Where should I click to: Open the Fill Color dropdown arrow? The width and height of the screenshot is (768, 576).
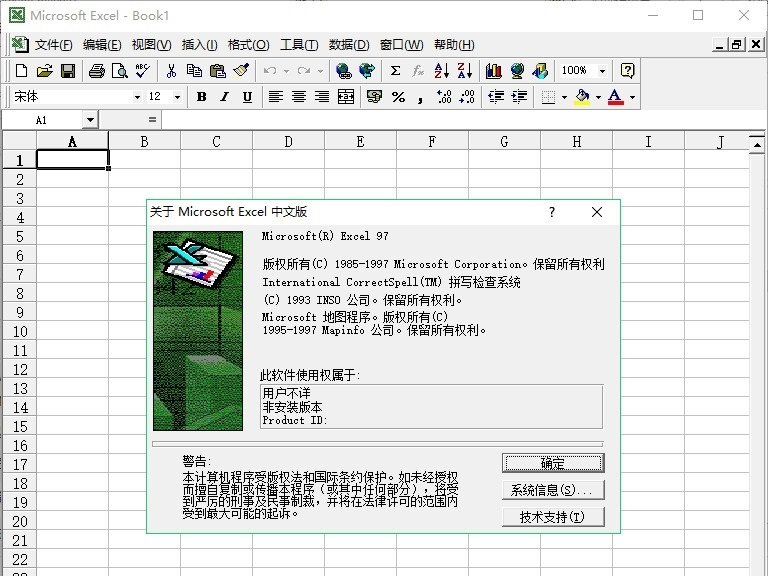point(599,97)
